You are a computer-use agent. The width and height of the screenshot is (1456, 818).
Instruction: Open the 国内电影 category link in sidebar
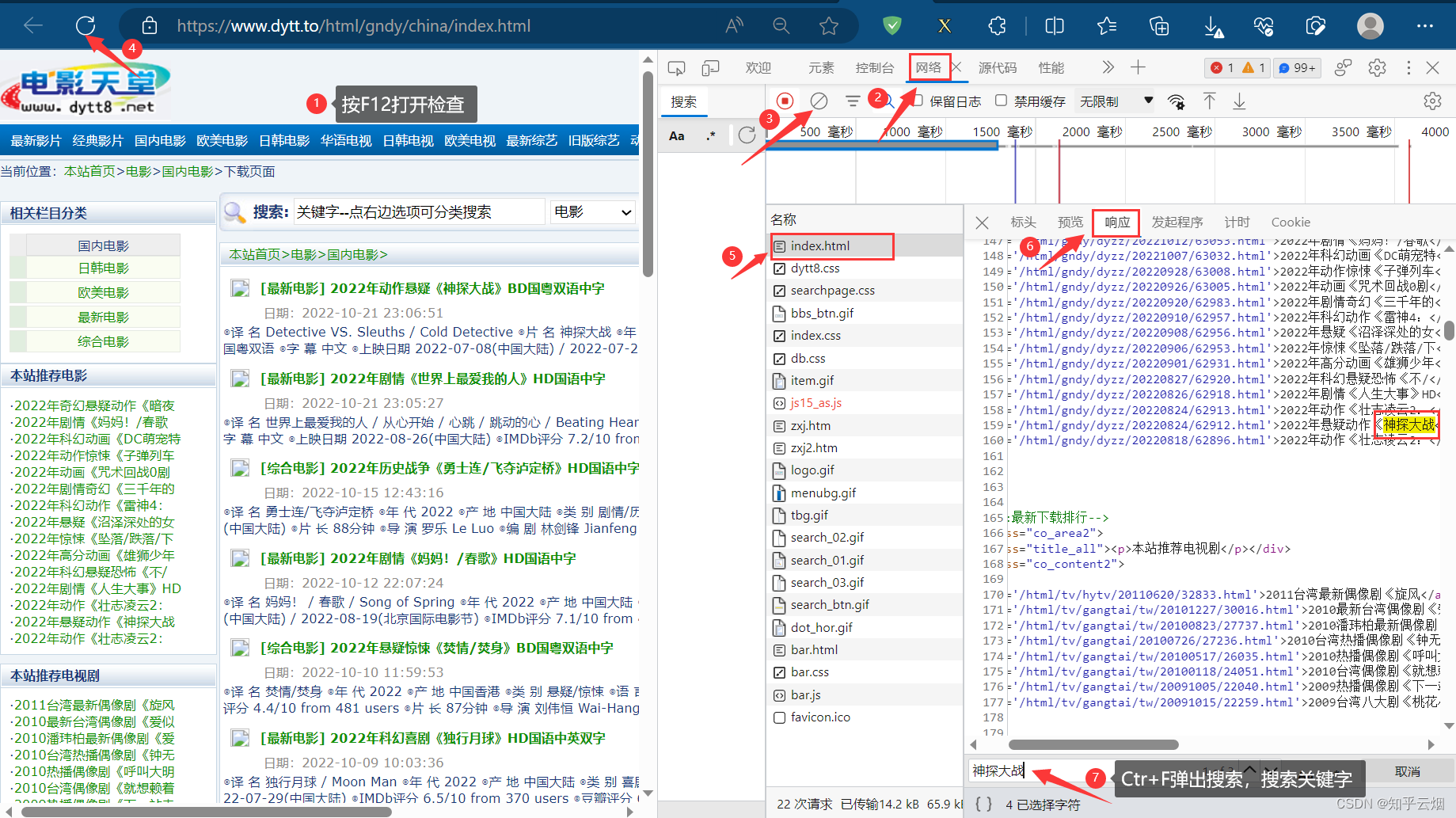pyautogui.click(x=104, y=246)
